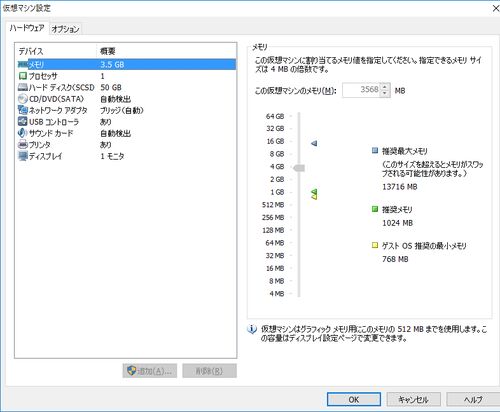Screen dimensions: 500x412
Task: Select the 3.5 GB summary value
Action: tap(112, 64)
